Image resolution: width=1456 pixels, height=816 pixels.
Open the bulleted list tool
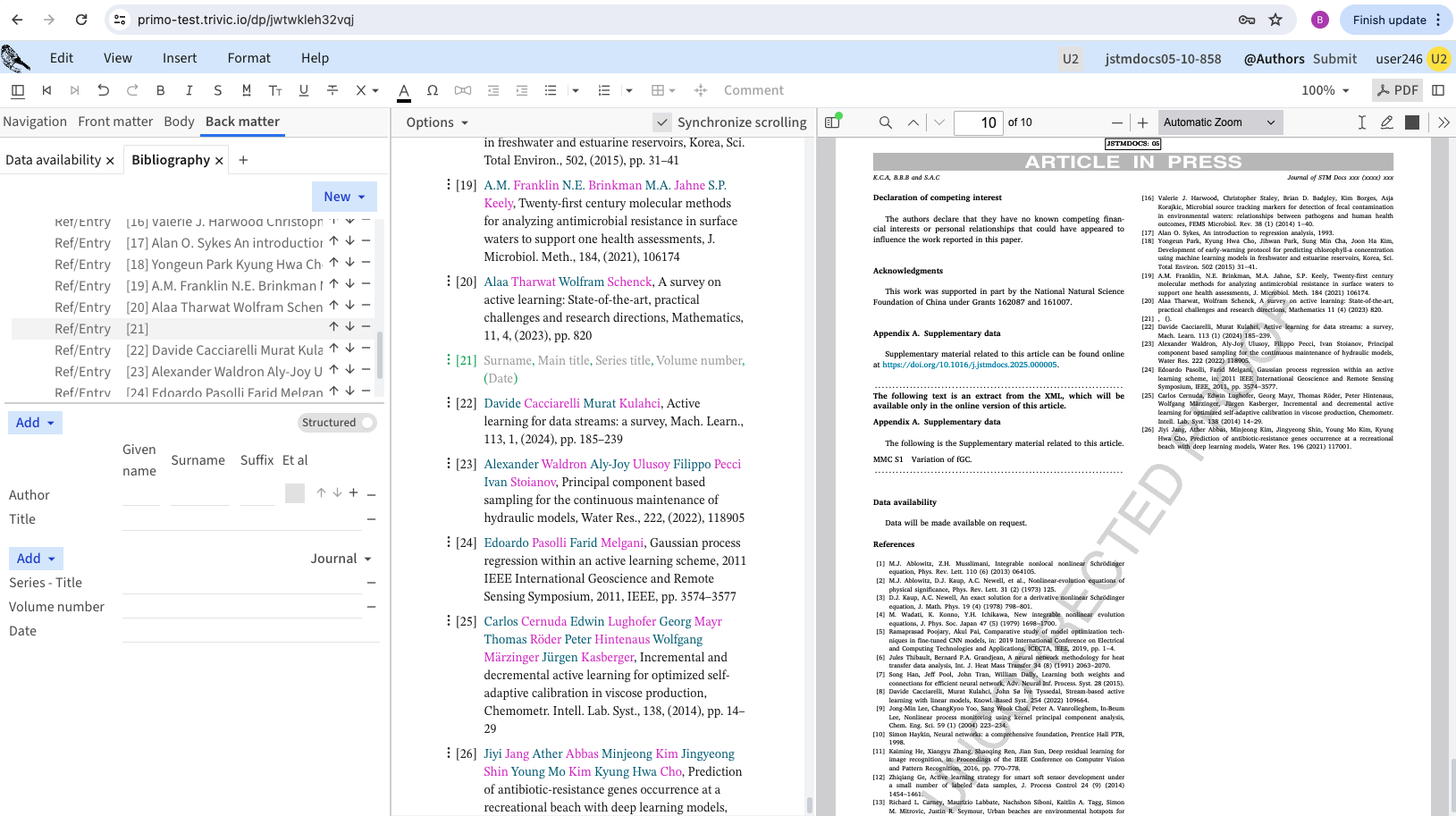click(x=551, y=90)
